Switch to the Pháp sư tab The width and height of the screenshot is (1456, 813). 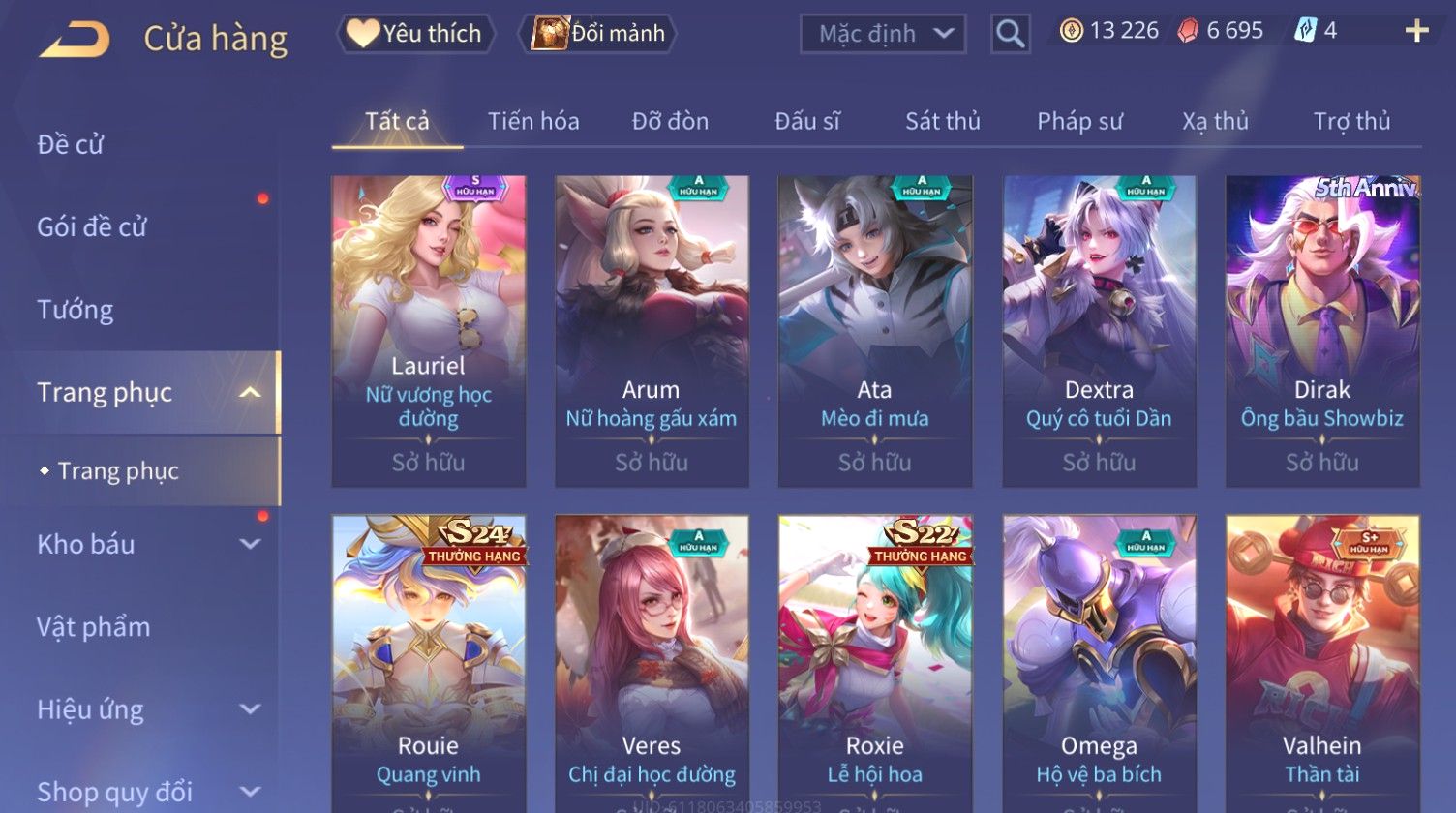1079,121
